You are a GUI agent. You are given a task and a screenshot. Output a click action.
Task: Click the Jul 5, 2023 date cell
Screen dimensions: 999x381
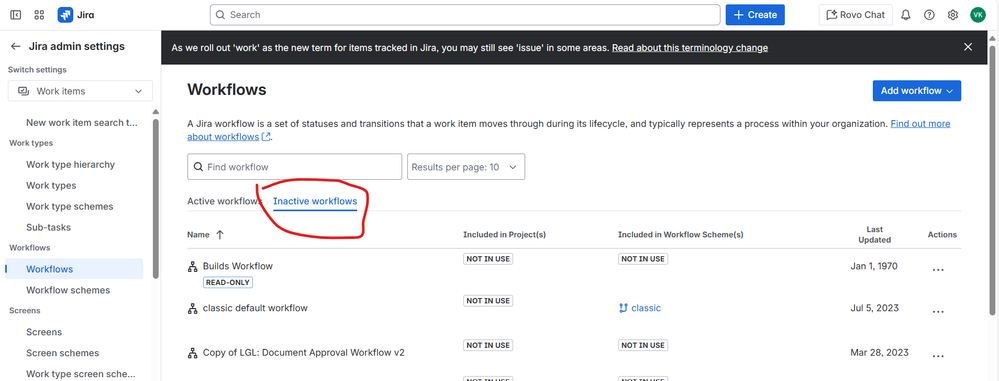875,308
